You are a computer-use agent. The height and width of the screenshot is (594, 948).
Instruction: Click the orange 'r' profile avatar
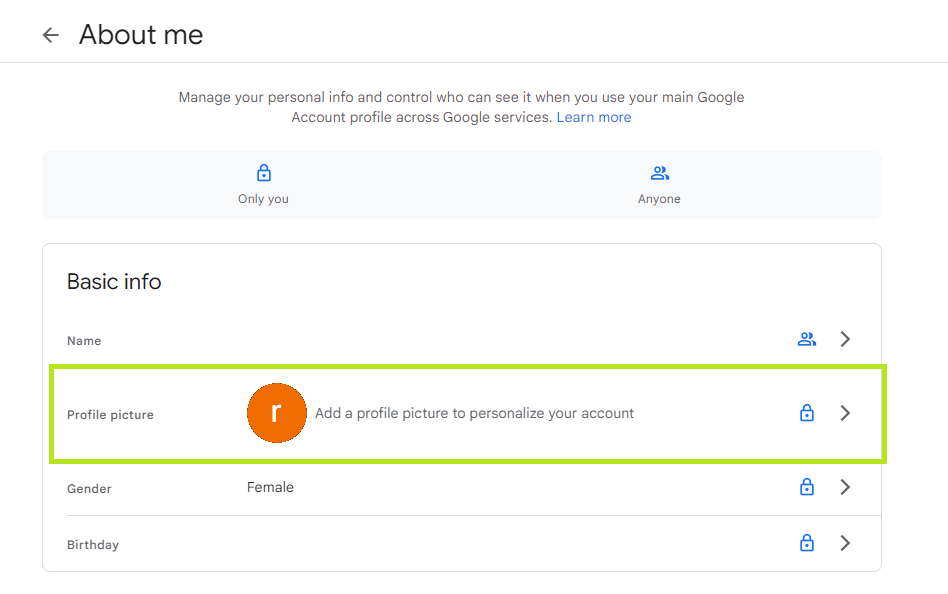click(x=277, y=413)
